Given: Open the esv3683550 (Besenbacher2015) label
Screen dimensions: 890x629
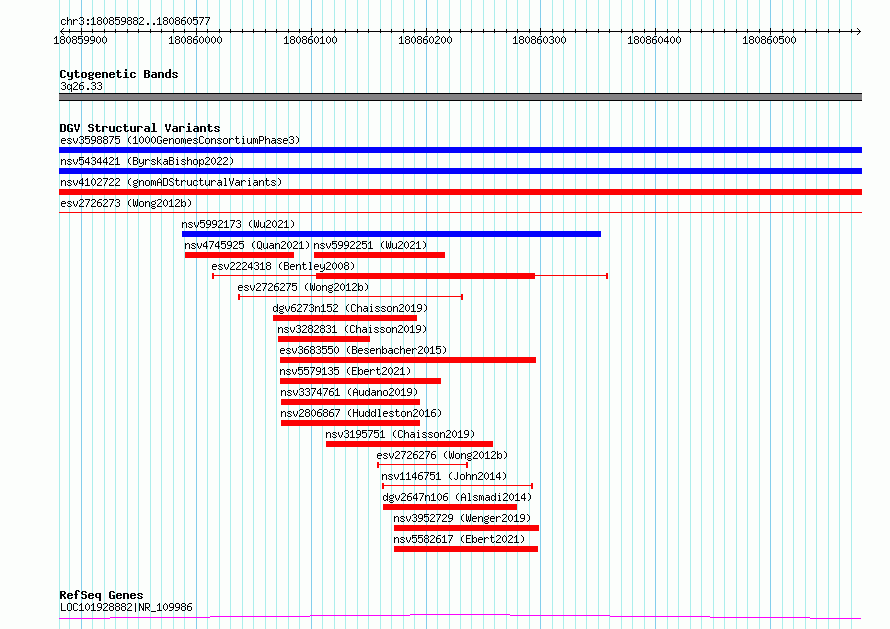Looking at the screenshot, I should coord(363,350).
